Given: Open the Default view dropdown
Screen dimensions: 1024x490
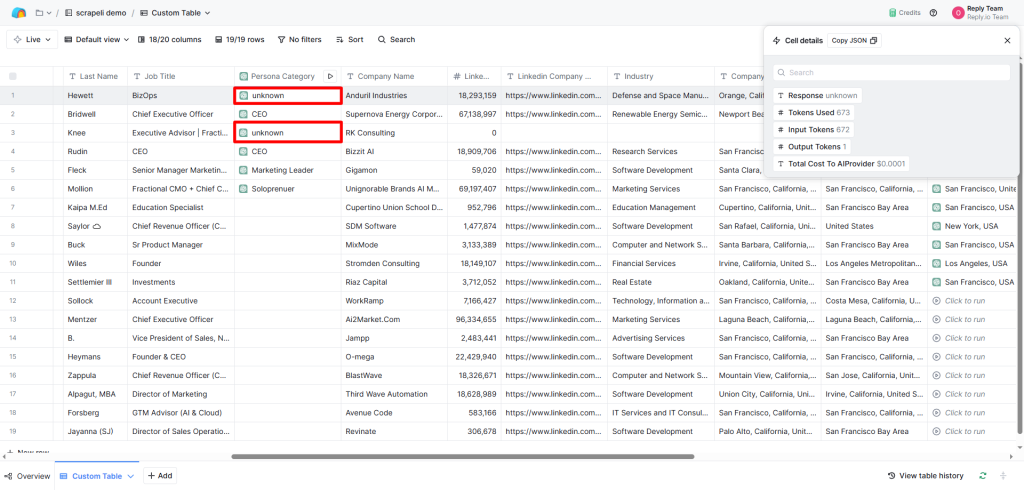Looking at the screenshot, I should pos(97,40).
